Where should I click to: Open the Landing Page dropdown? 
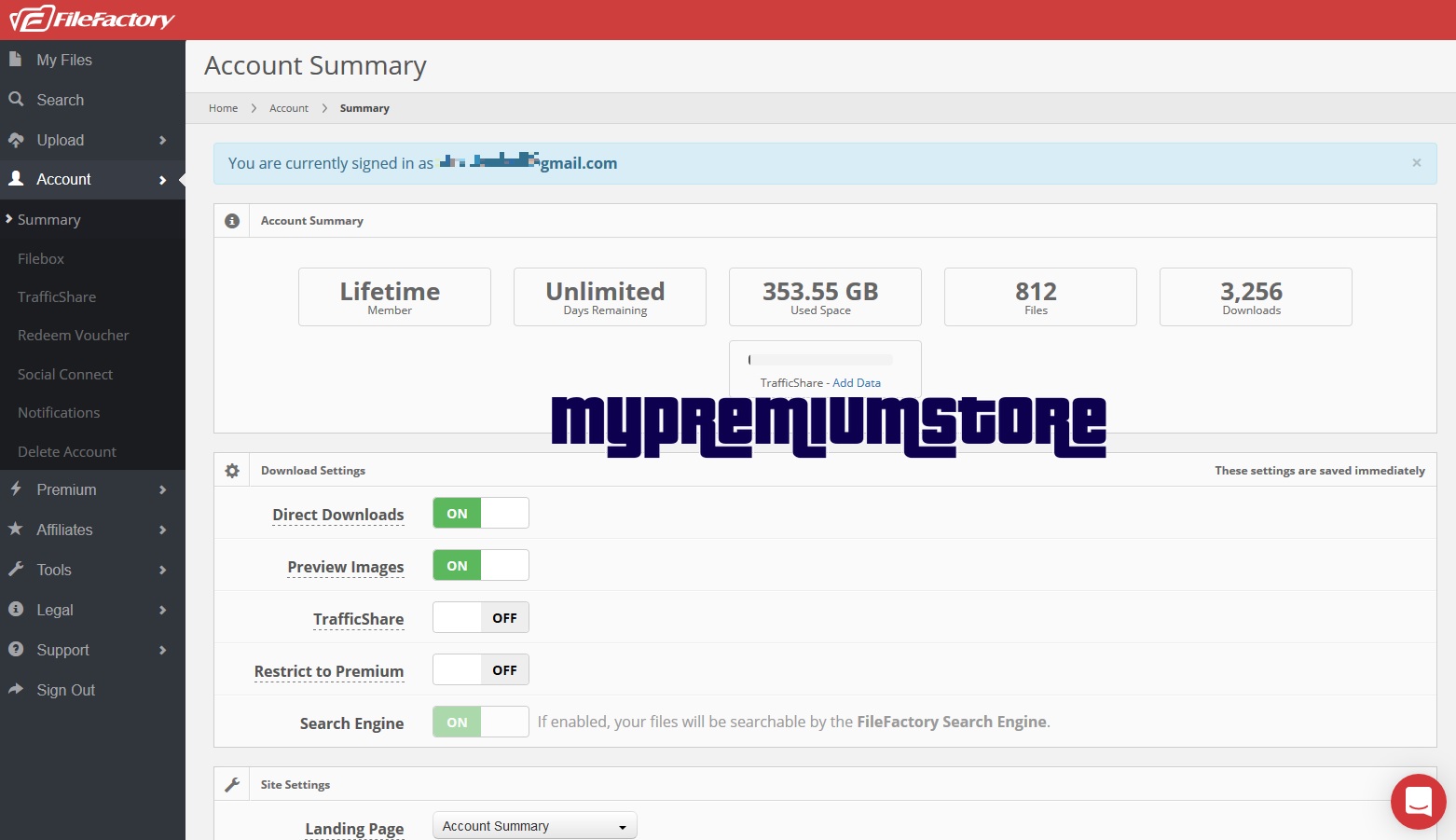coord(534,825)
